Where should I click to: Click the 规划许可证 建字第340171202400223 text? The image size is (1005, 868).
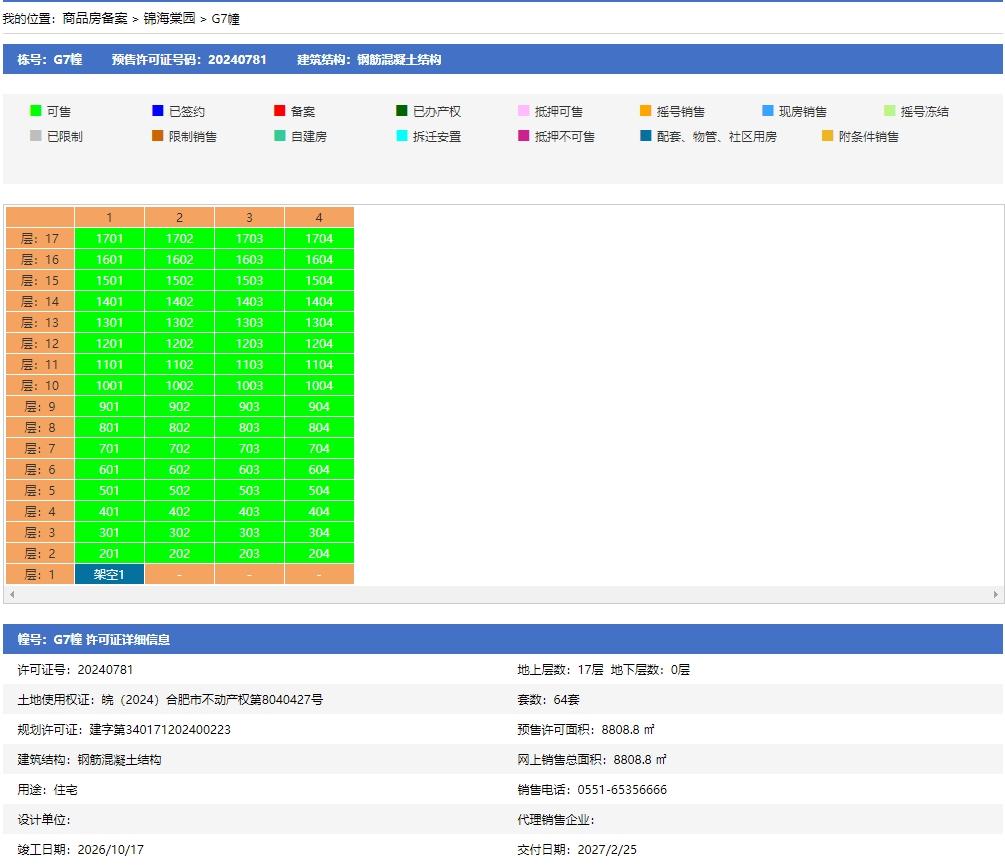124,730
